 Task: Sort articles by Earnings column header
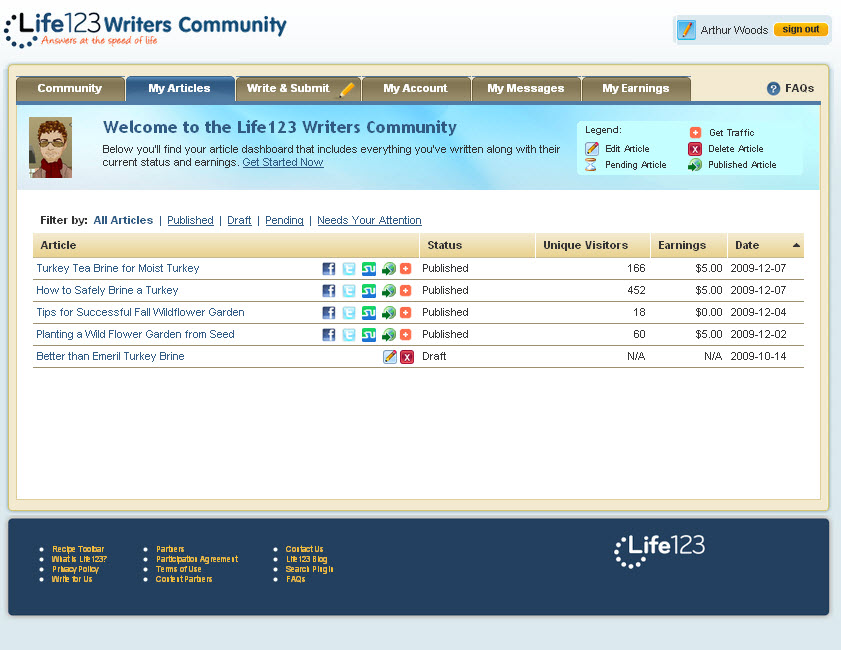pos(682,245)
